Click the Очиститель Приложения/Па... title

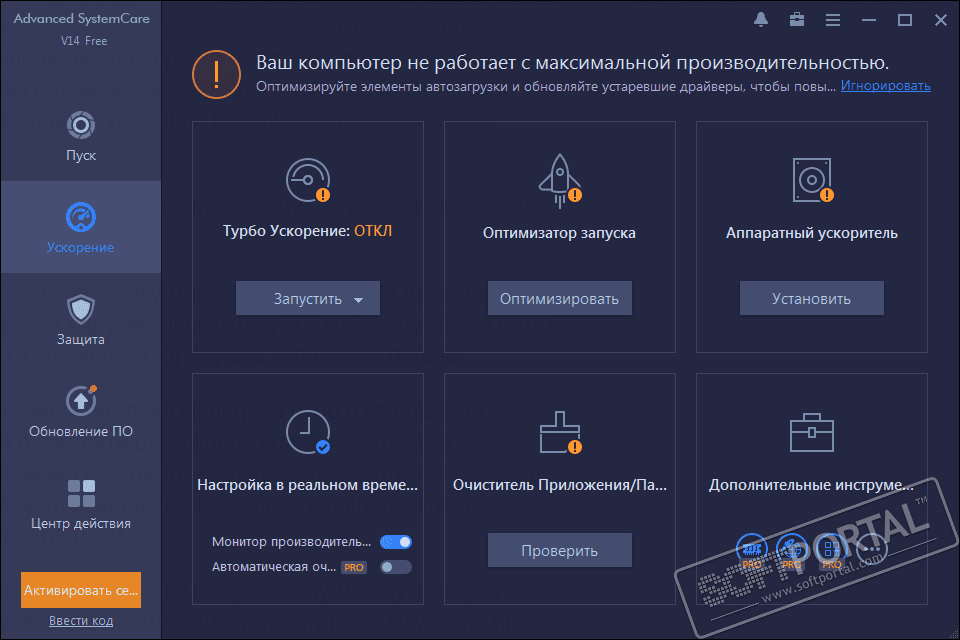pyautogui.click(x=560, y=485)
